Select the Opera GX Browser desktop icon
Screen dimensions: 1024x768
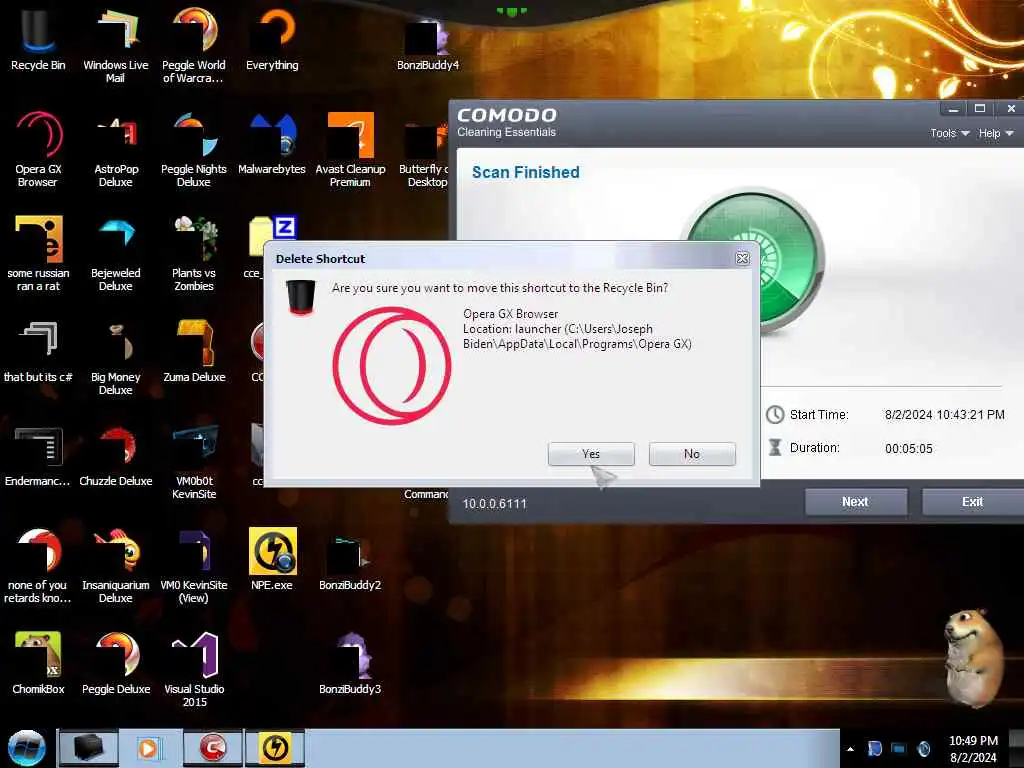tap(38, 149)
